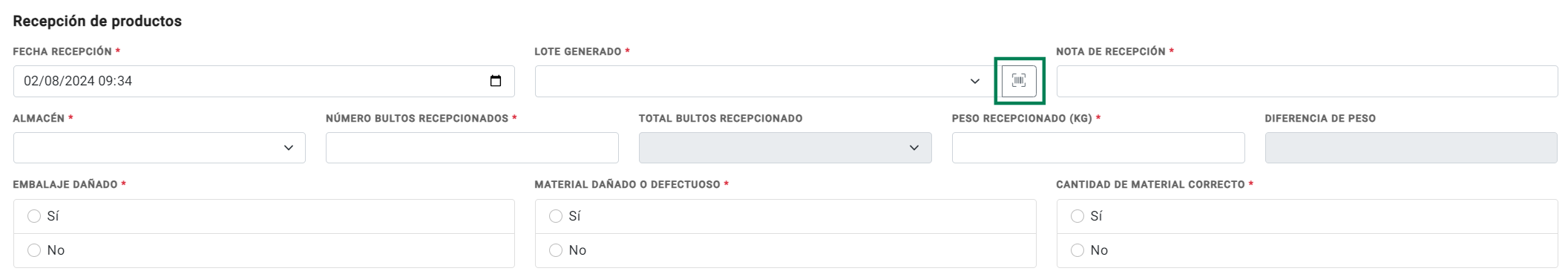Click the Almacén field label
The width and height of the screenshot is (1568, 274).
point(39,118)
